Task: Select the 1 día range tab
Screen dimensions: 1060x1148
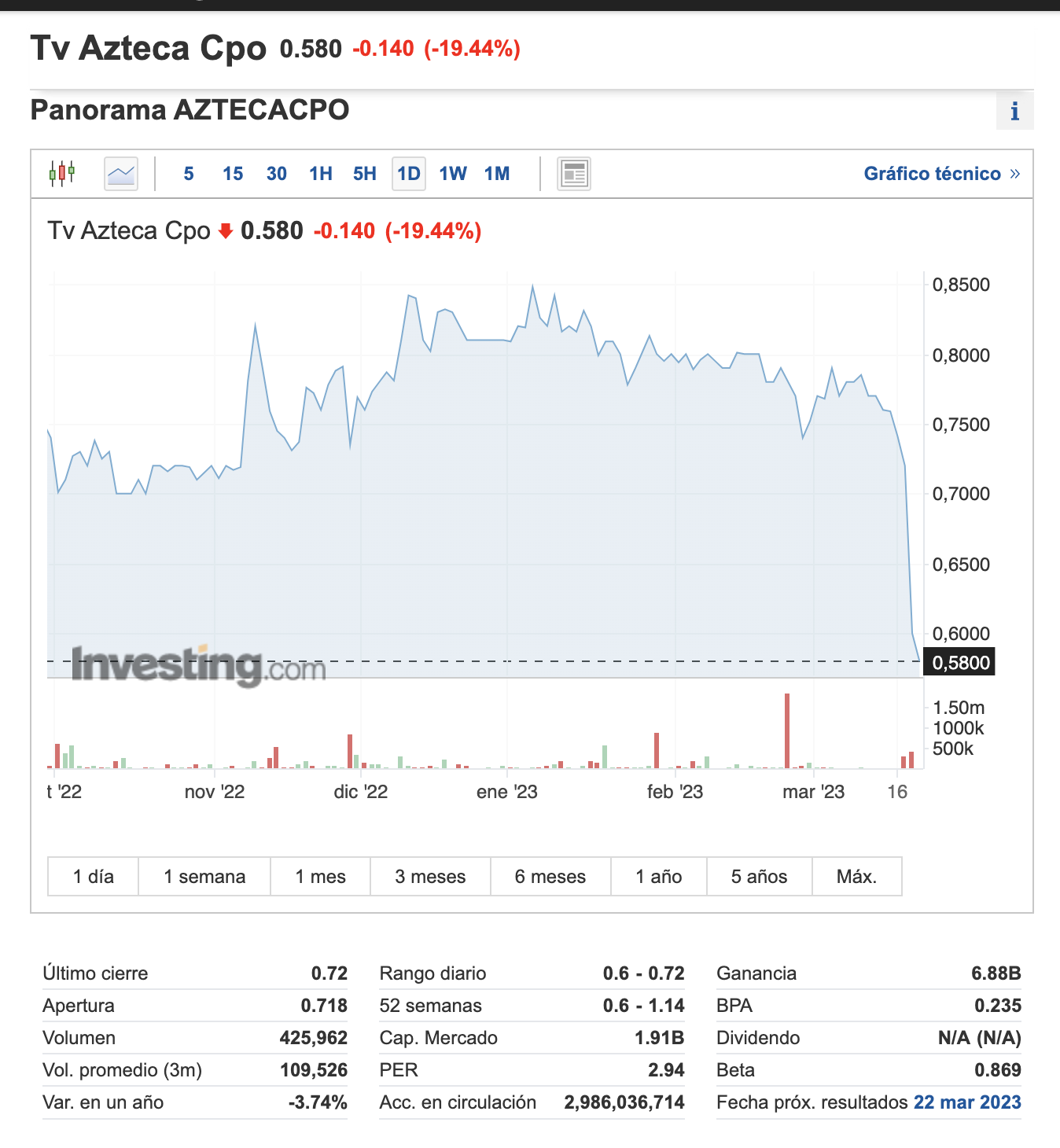Action: (94, 877)
